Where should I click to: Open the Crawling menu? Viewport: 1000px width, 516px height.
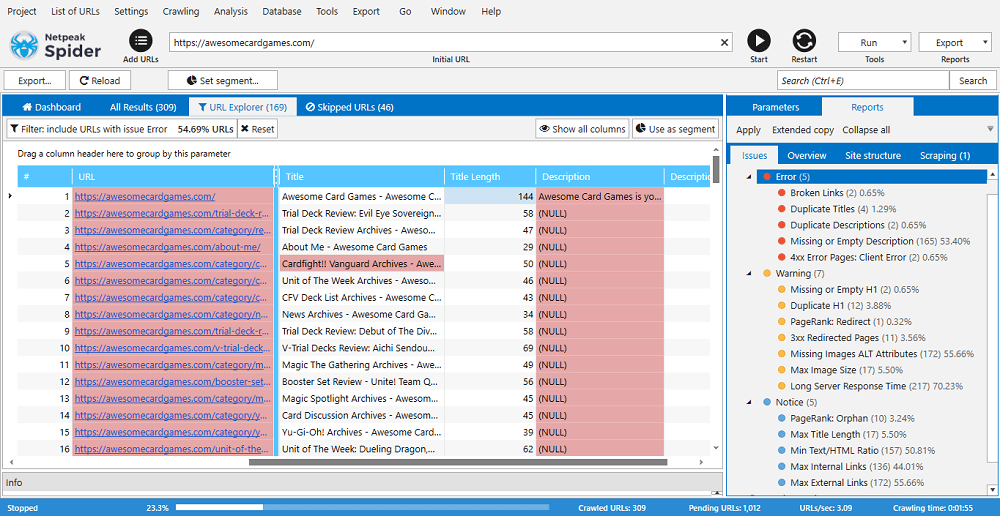pos(180,11)
